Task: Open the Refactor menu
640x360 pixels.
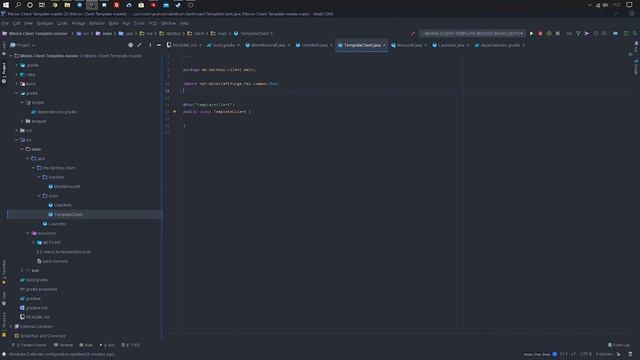Action: [97, 23]
